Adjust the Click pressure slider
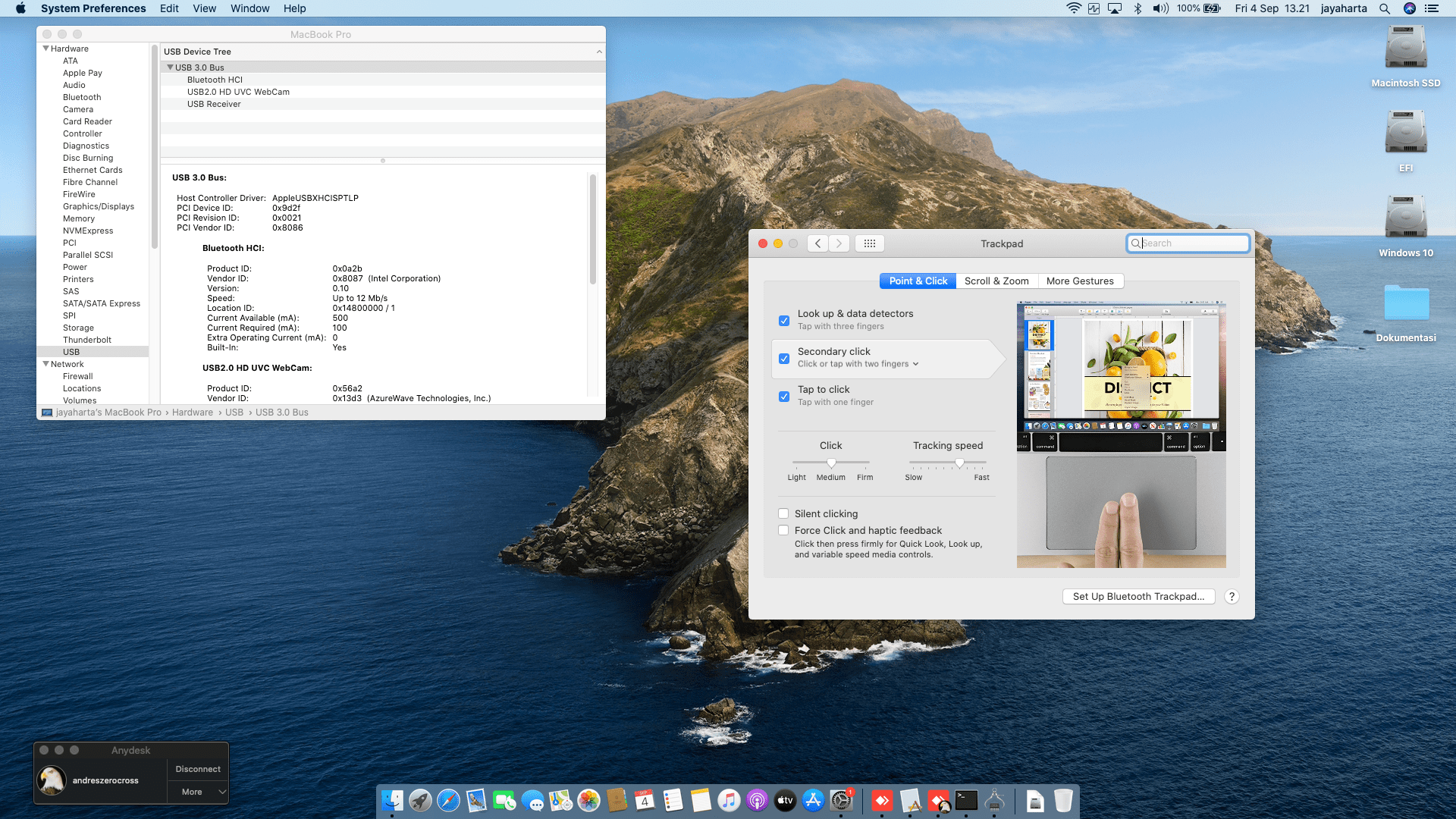The width and height of the screenshot is (1456, 819). click(831, 463)
